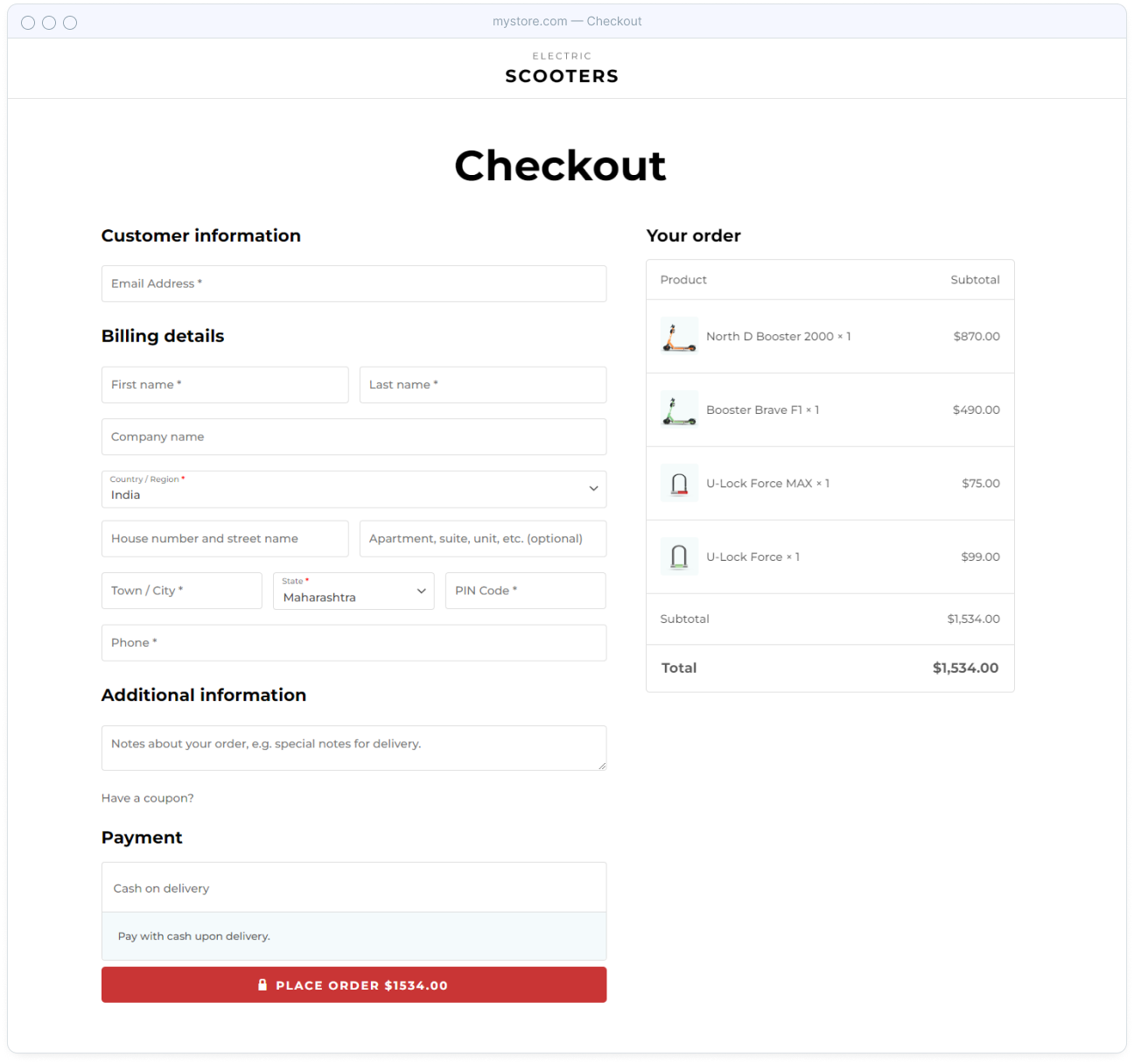
Task: Click the lock icon on Place Order button
Action: [262, 984]
